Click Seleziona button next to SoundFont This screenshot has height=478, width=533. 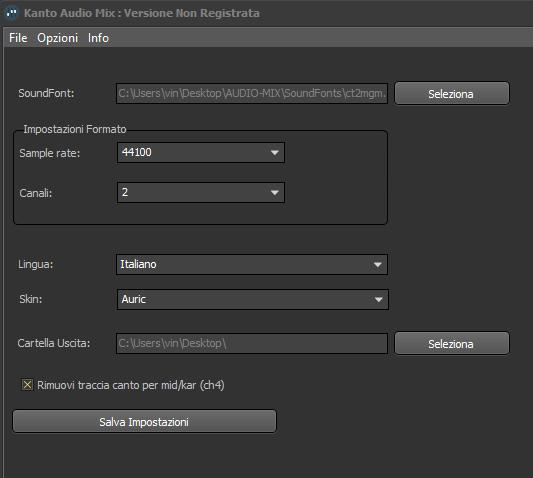(x=452, y=93)
